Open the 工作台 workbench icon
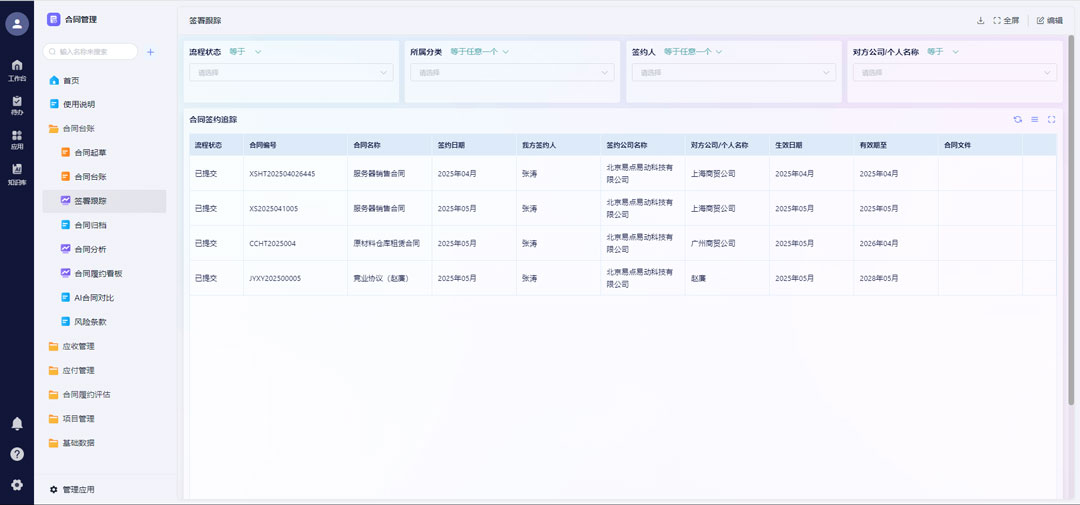 [17, 69]
